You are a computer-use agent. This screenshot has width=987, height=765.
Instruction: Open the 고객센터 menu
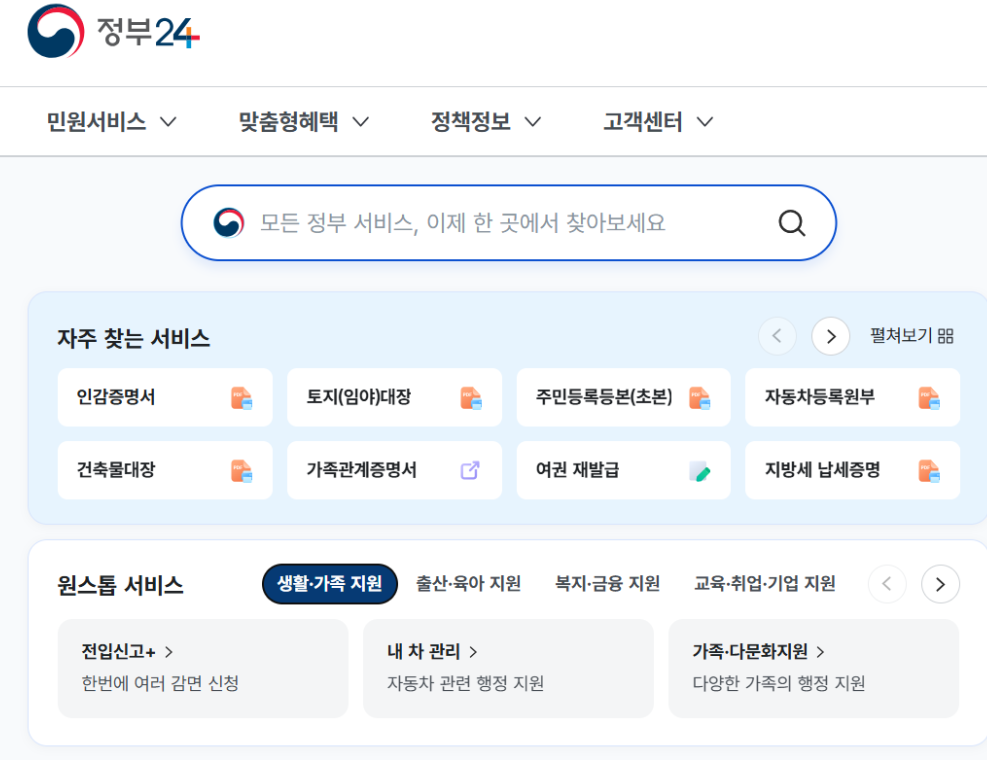click(x=658, y=122)
